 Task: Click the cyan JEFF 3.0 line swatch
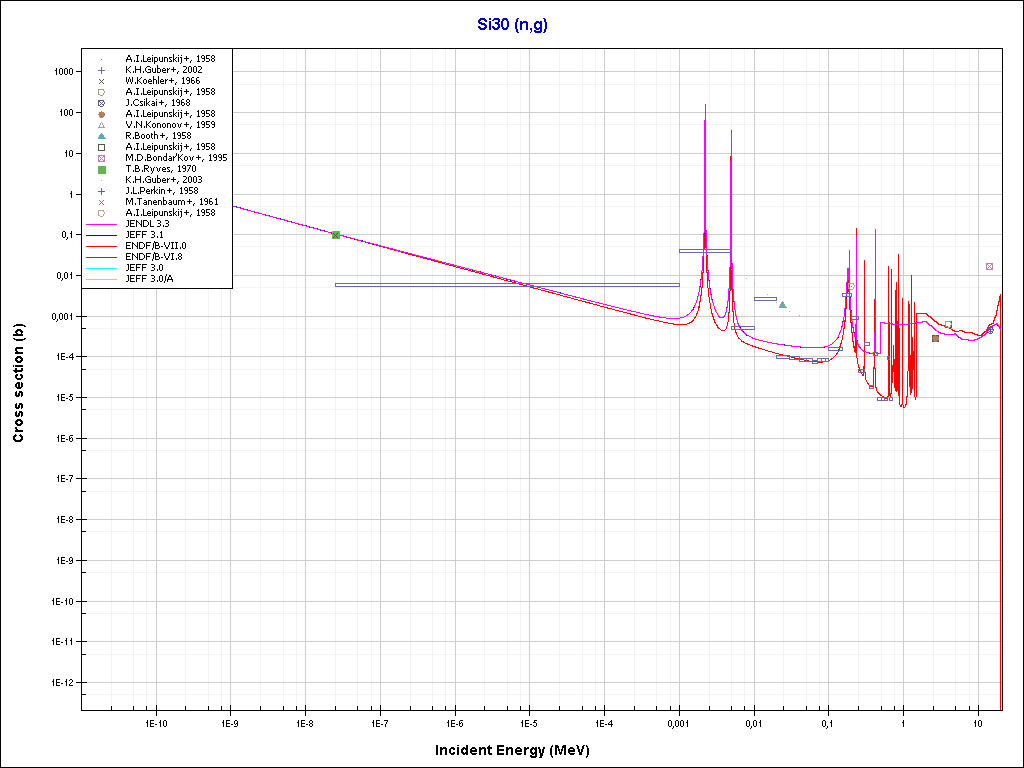[x=101, y=268]
